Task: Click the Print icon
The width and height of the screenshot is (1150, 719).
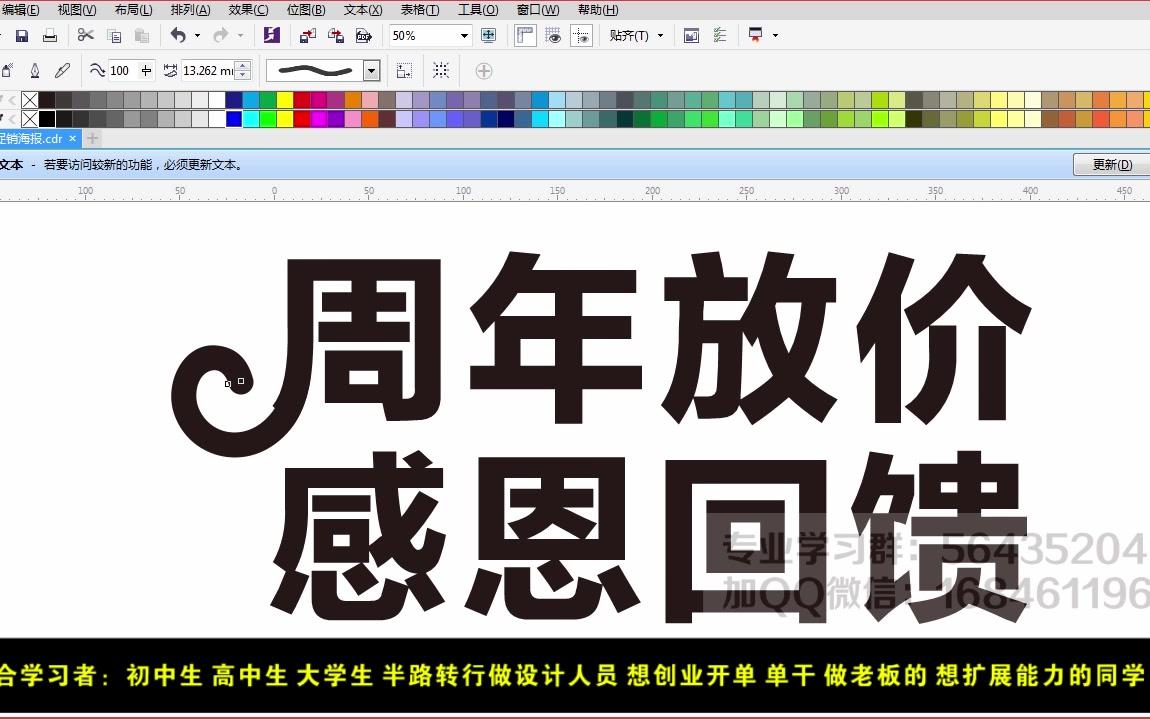Action: point(48,35)
